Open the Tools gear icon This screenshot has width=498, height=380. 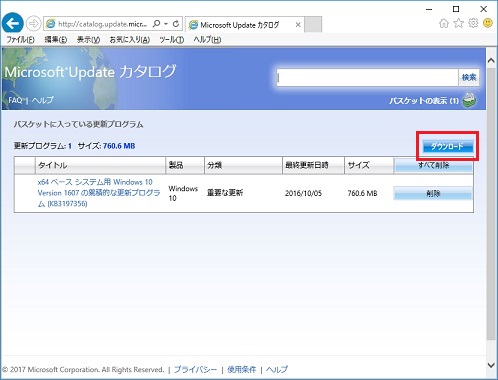(x=473, y=23)
